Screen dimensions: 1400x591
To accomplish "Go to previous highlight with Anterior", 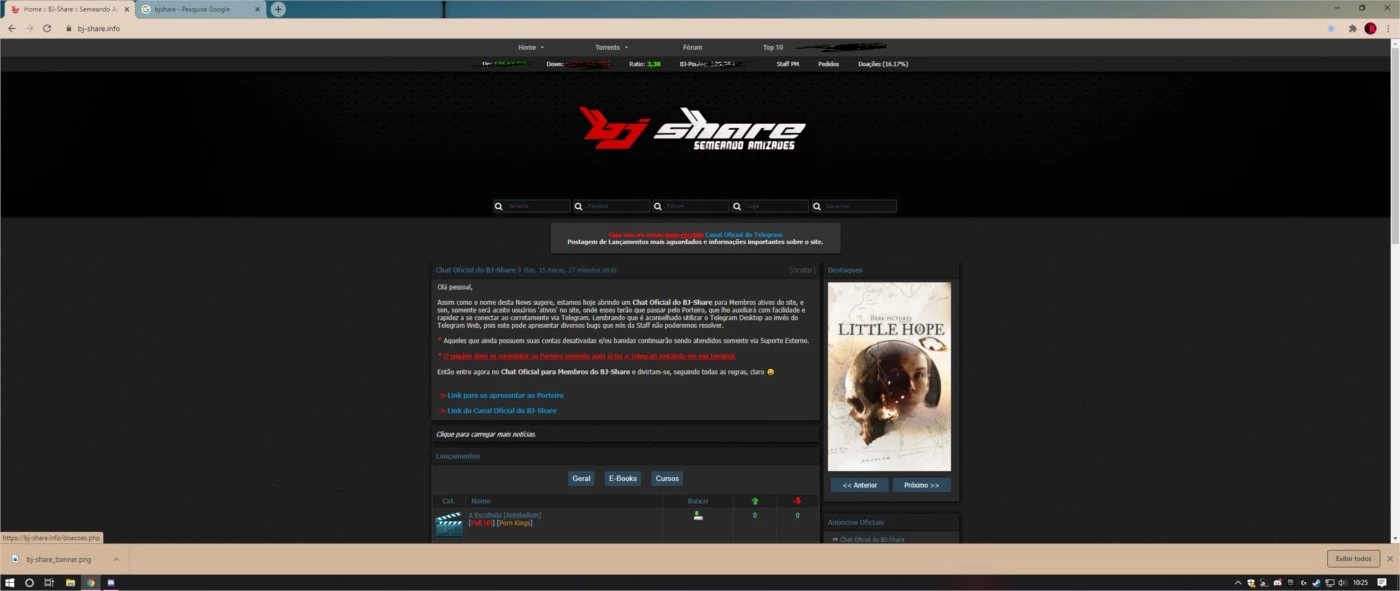I will pyautogui.click(x=859, y=485).
